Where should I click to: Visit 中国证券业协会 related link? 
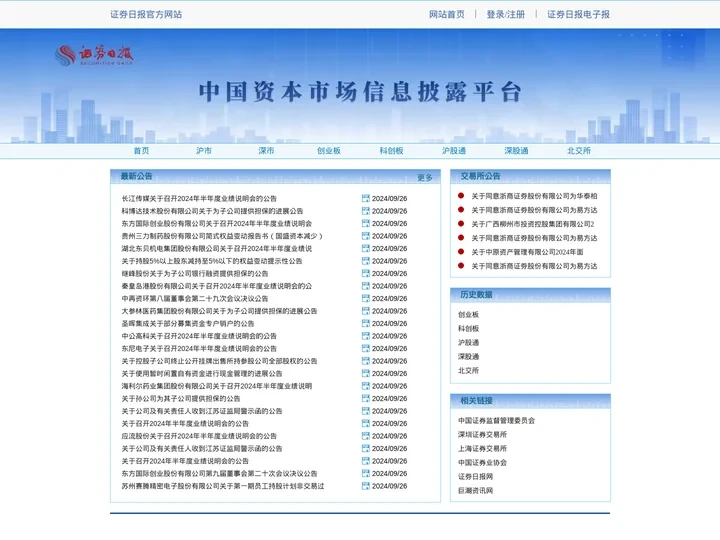coord(482,462)
